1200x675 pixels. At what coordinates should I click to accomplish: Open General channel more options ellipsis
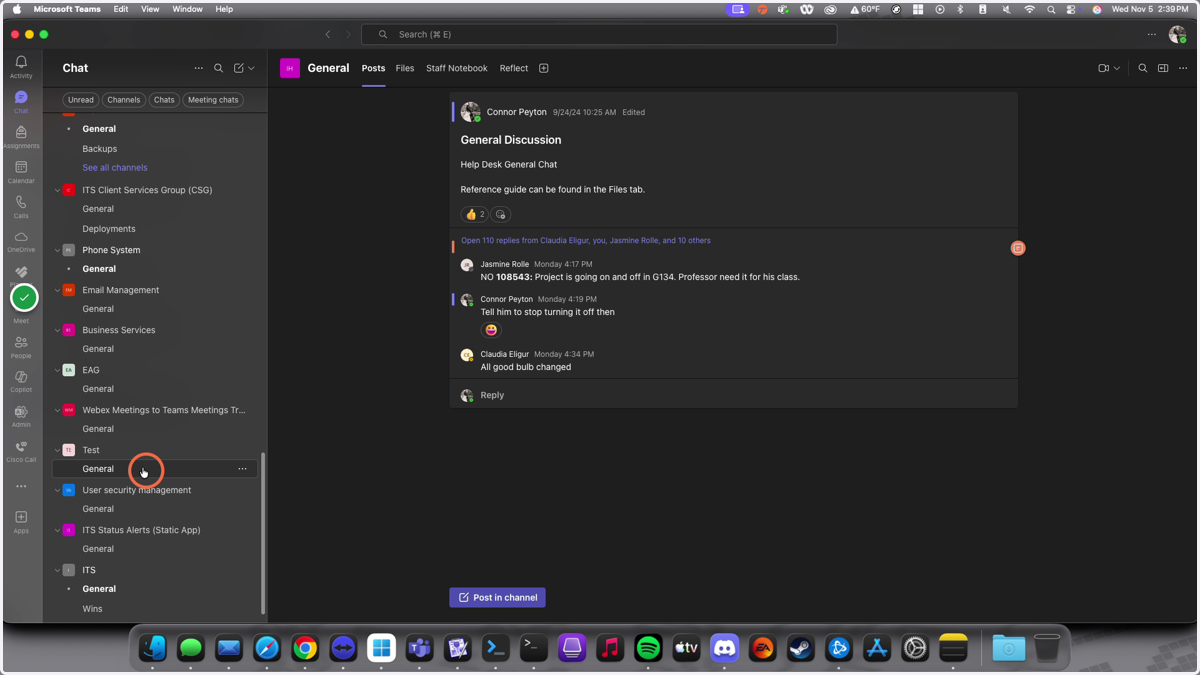tap(1183, 68)
